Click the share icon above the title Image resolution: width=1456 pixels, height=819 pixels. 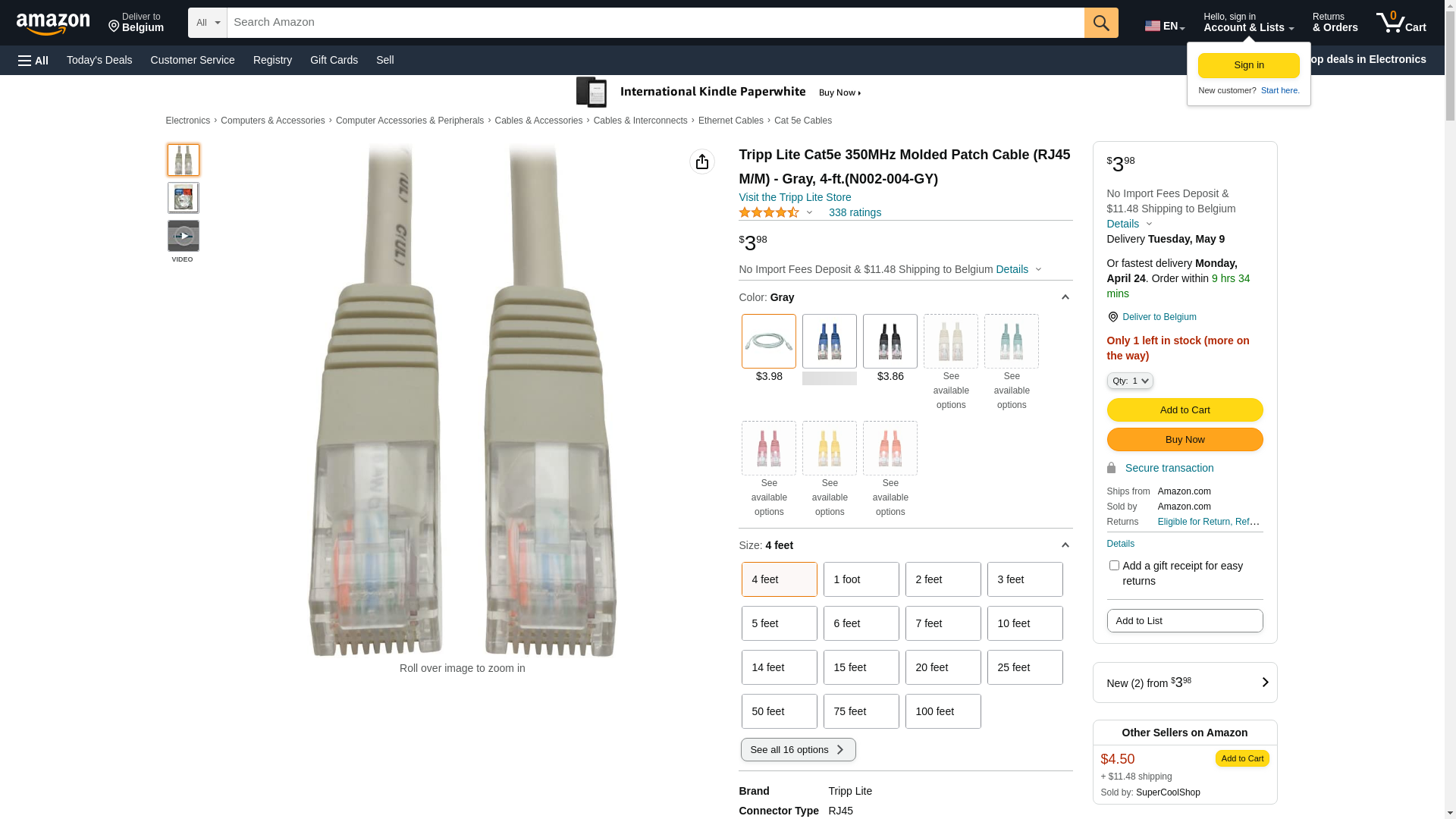701,162
